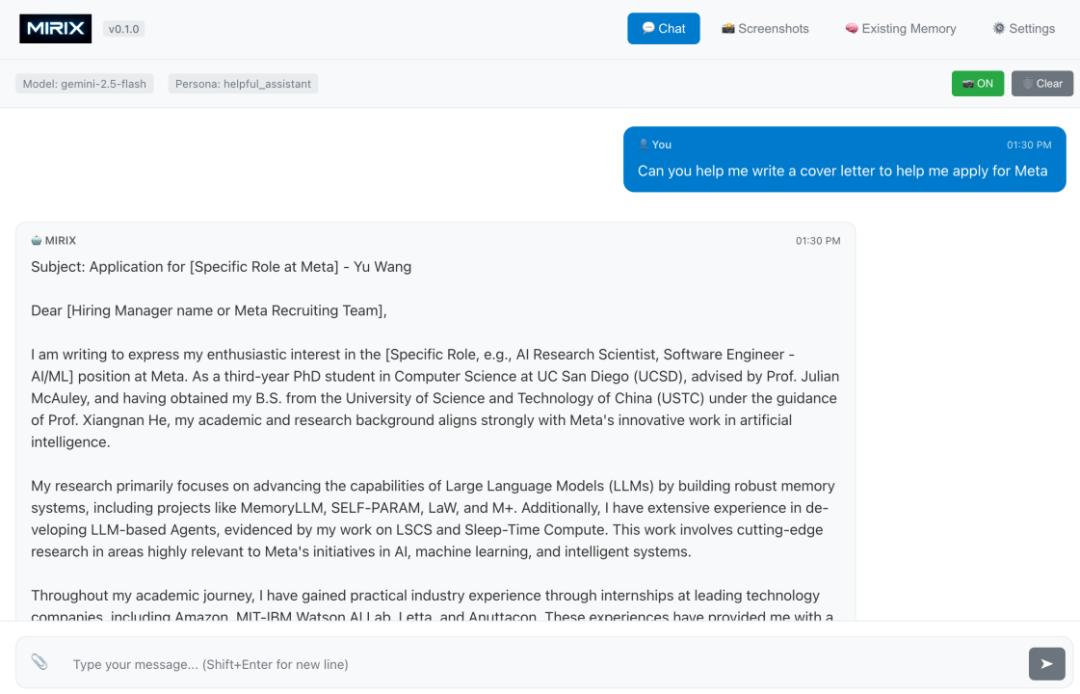Clear the conversation with the Clear button
Image resolution: width=1080 pixels, height=694 pixels.
click(x=1042, y=84)
